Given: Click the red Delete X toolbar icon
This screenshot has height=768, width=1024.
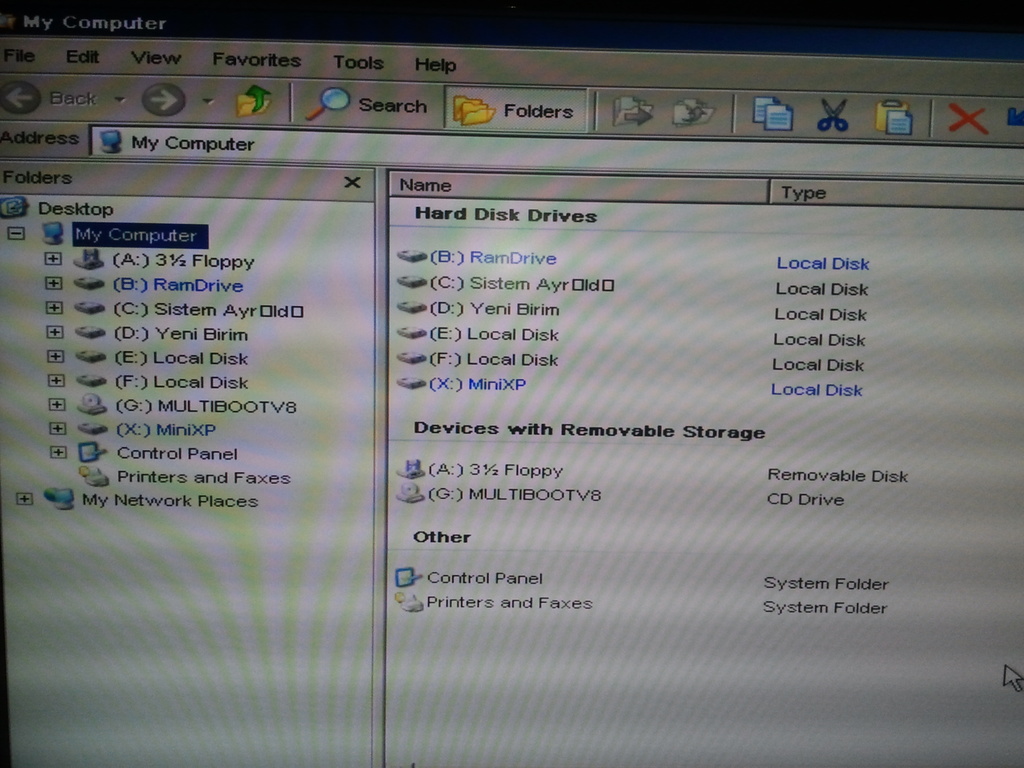Looking at the screenshot, I should (x=967, y=120).
